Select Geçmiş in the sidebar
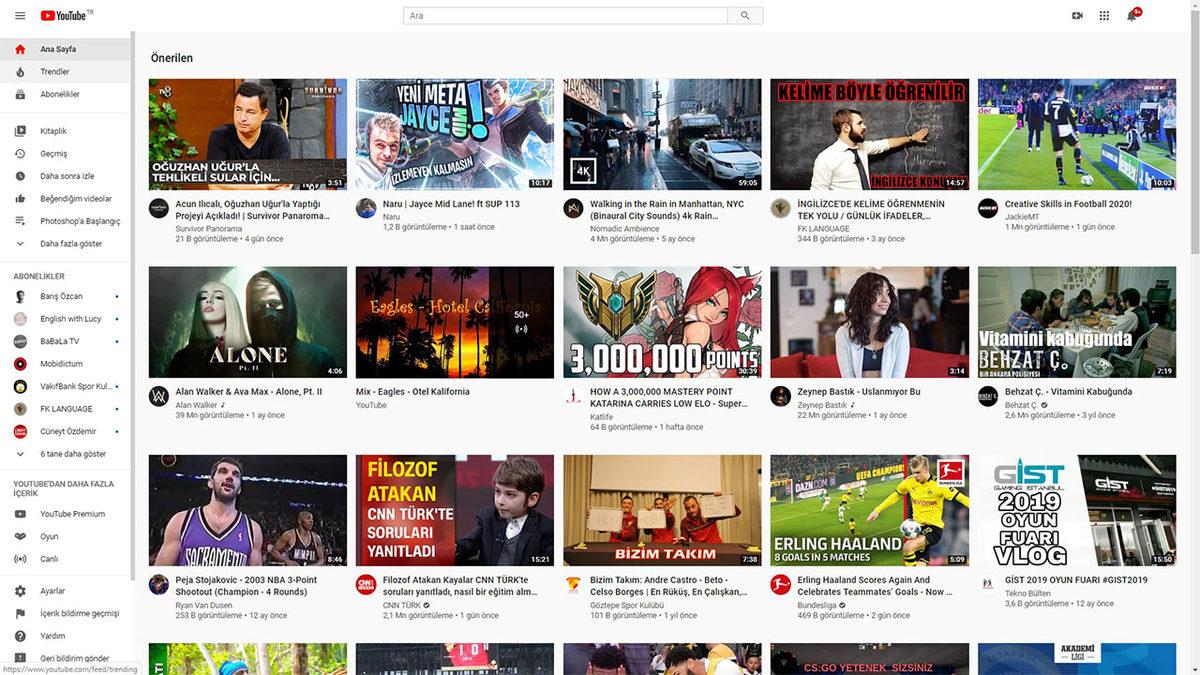 [53, 154]
